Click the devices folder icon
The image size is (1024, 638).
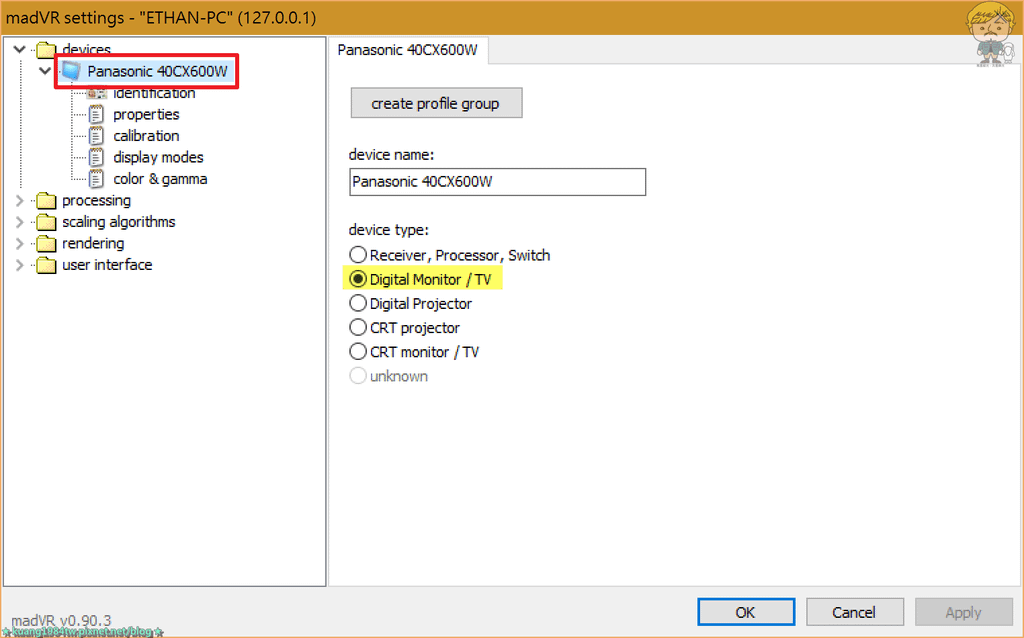pos(46,50)
